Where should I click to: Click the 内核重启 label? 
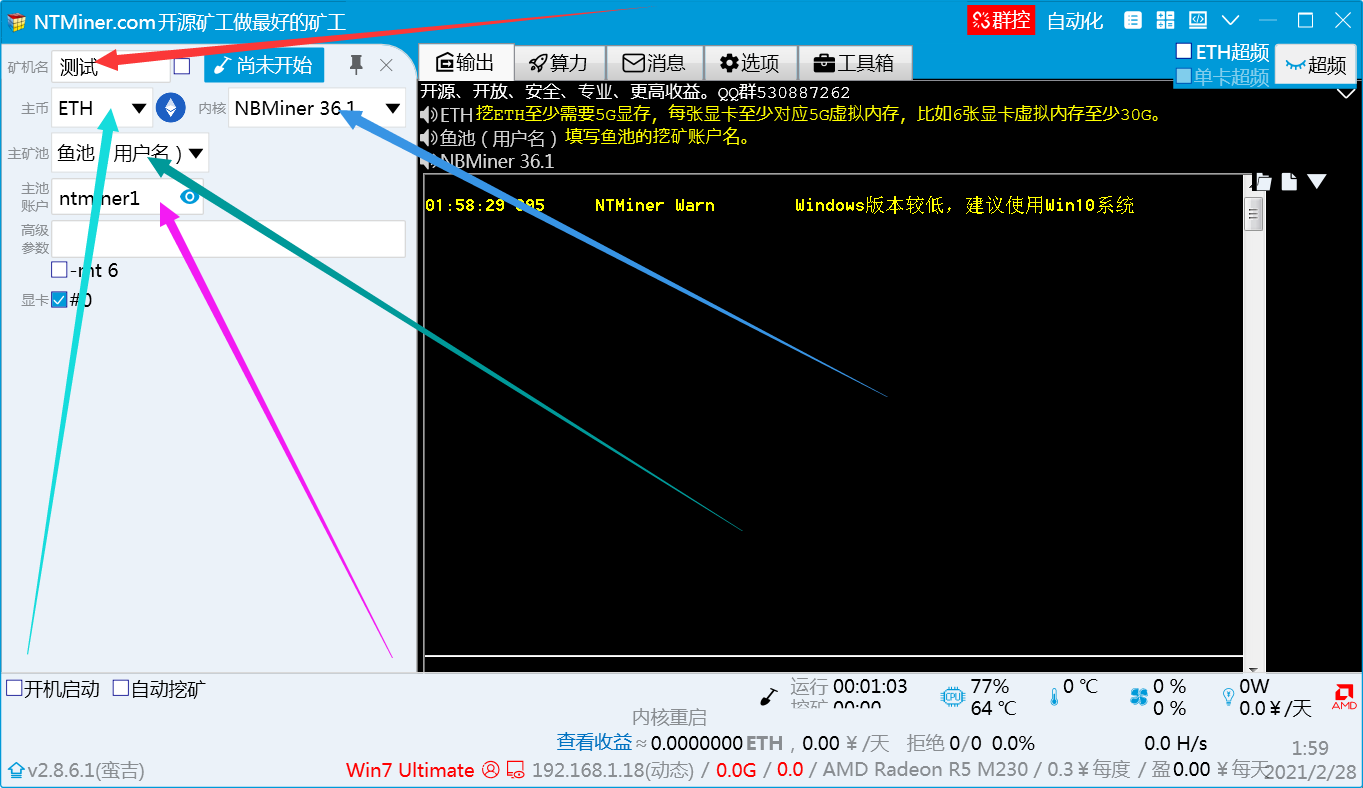tap(669, 717)
